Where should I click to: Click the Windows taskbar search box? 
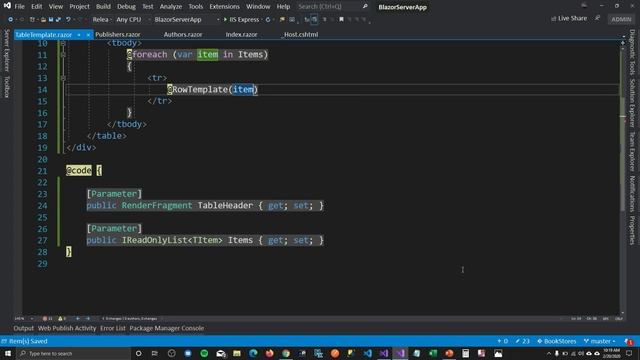pos(73,353)
